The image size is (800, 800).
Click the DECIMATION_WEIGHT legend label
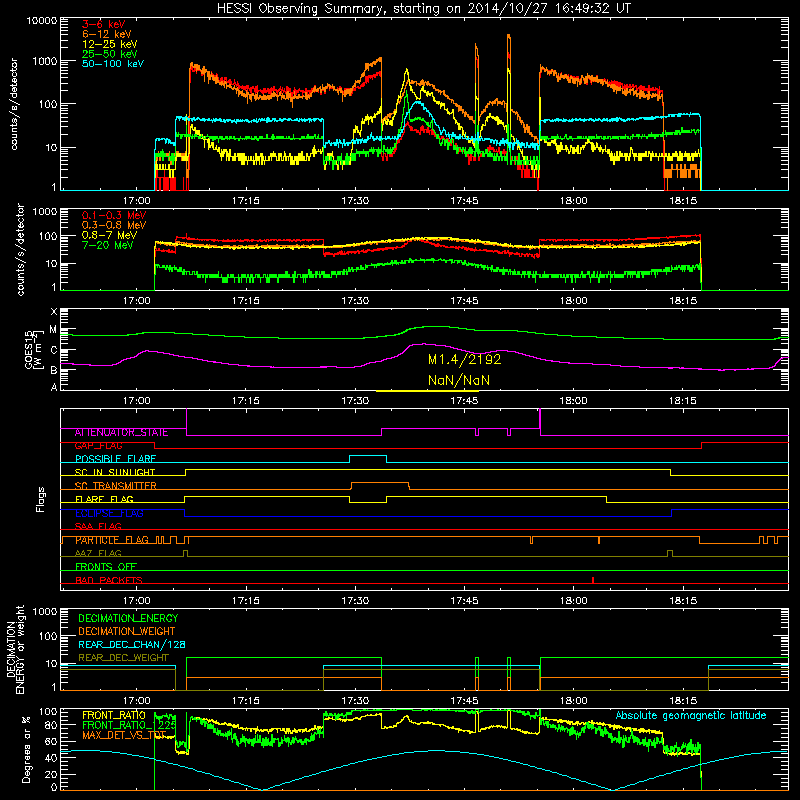127,631
